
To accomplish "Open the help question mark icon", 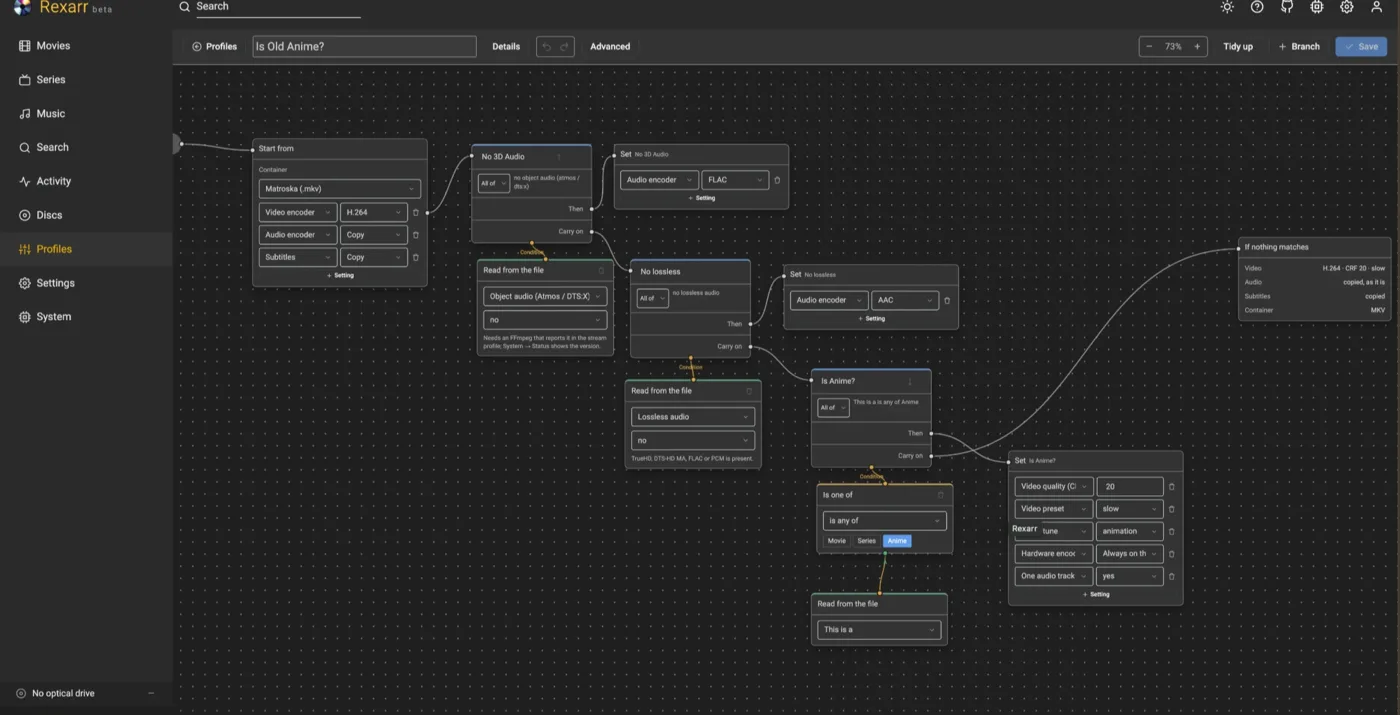I will point(1257,7).
